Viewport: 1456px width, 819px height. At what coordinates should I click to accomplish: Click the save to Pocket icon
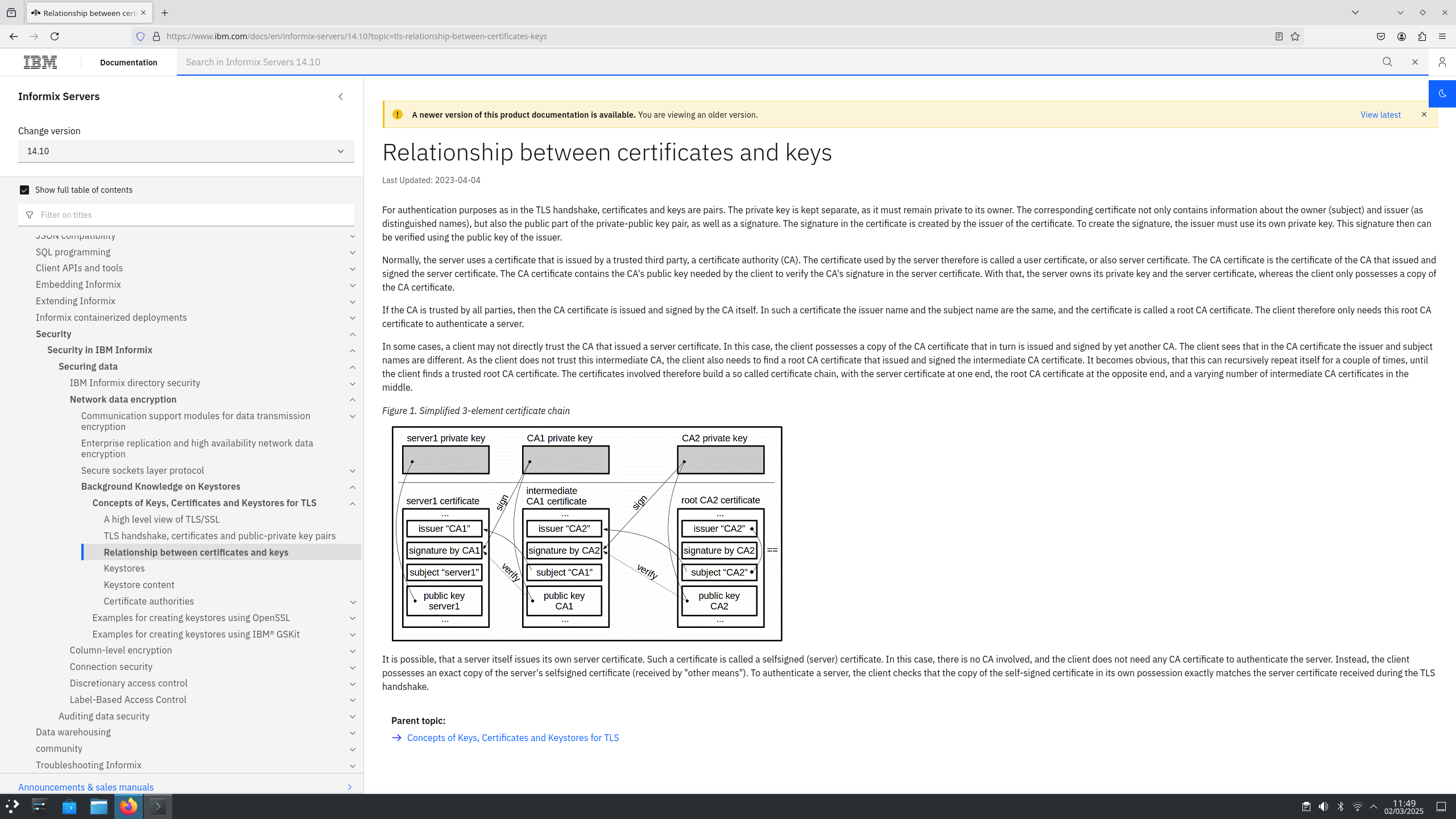point(1381,36)
